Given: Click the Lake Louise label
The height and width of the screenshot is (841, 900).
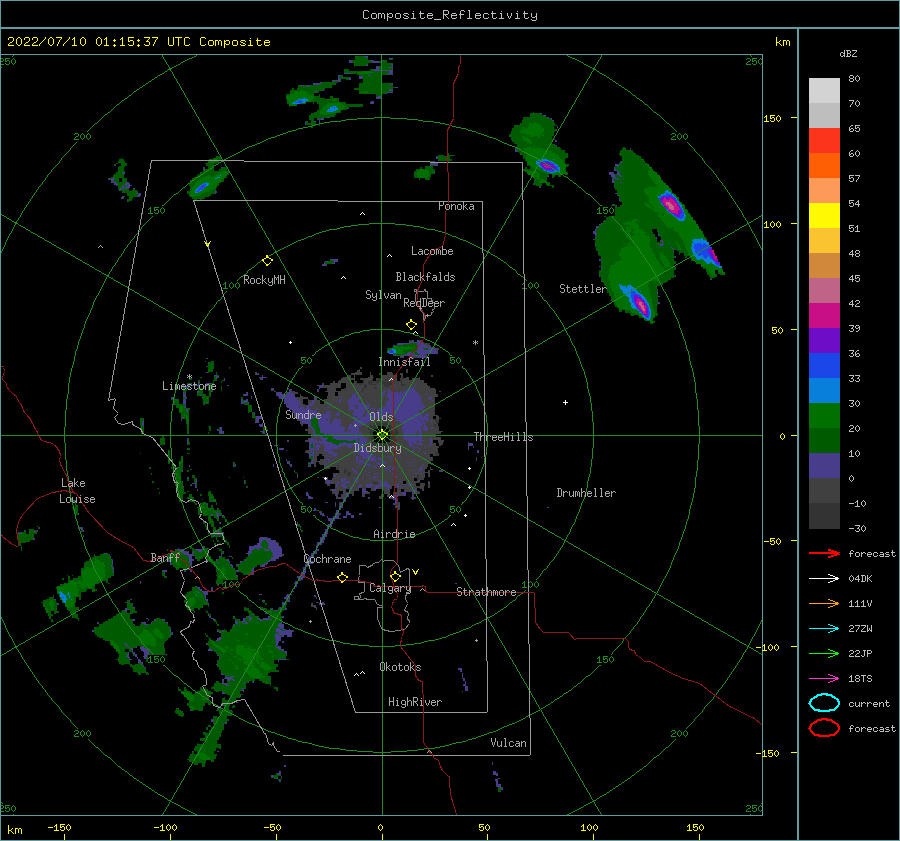Looking at the screenshot, I should click(x=77, y=491).
